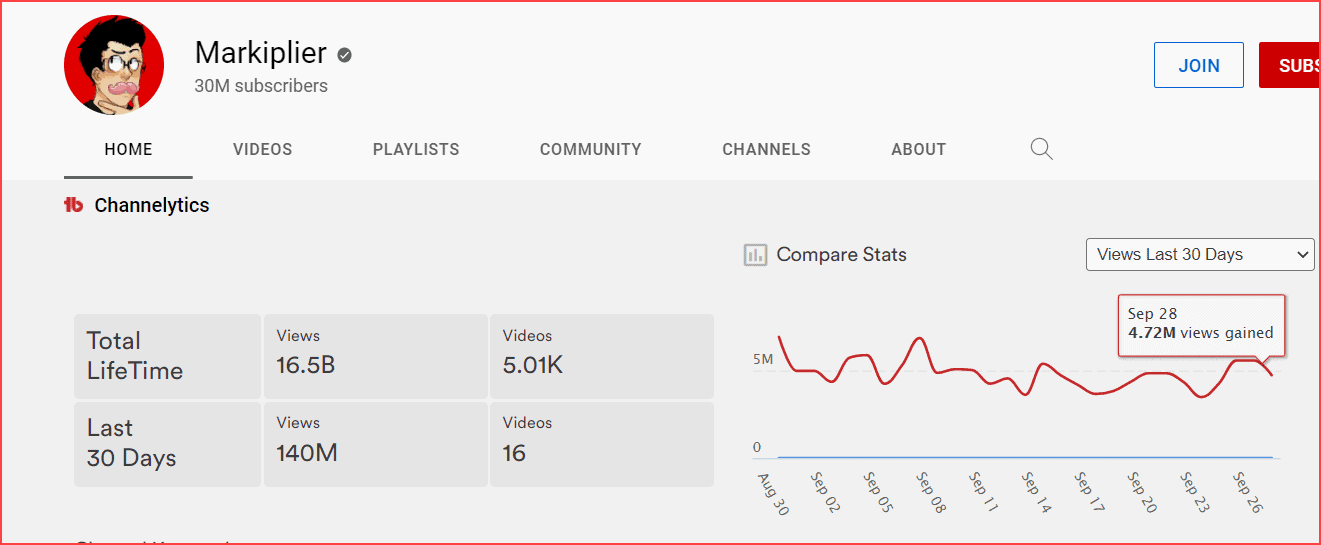
Task: Click the 30M subscribers text
Action: 261,86
